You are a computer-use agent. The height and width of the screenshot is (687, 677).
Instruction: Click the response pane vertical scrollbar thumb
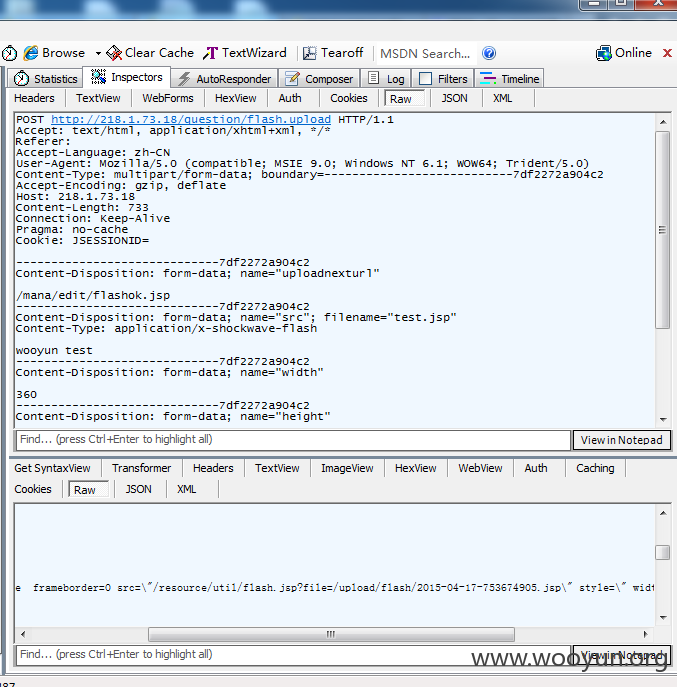coord(663,552)
